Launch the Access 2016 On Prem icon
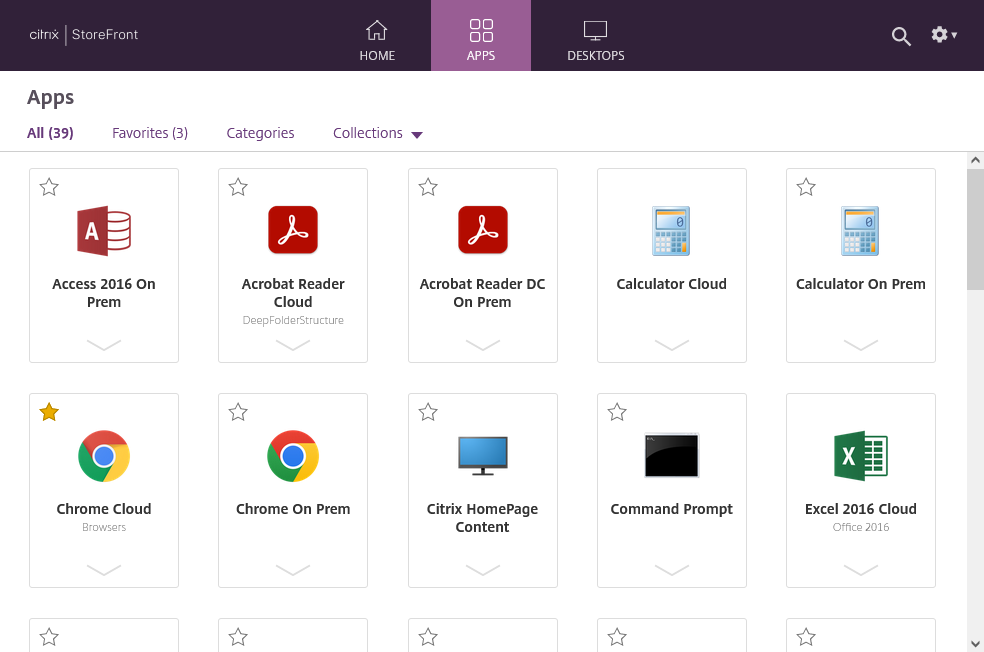Viewport: 984px width, 652px height. 104,231
